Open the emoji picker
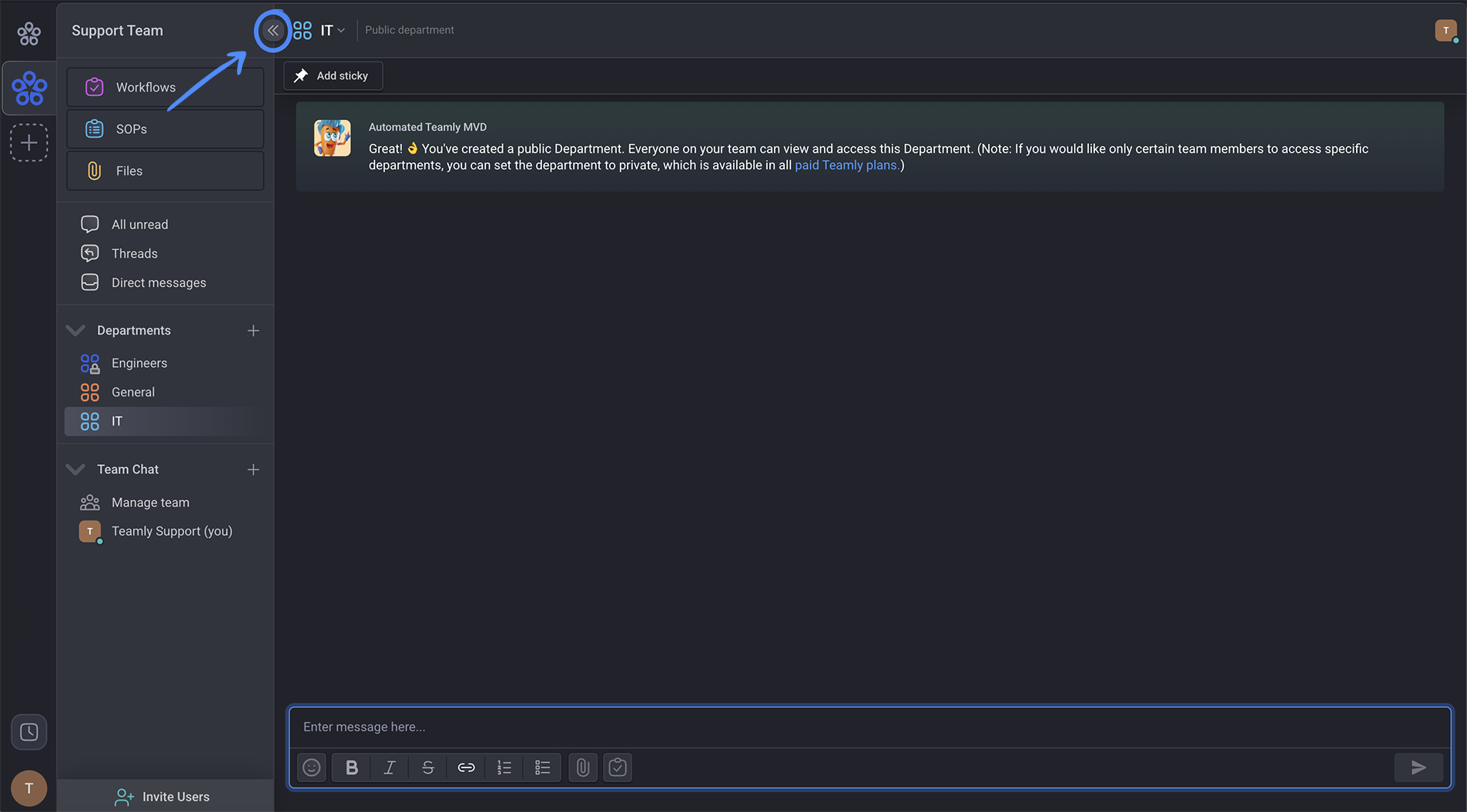 coord(312,767)
